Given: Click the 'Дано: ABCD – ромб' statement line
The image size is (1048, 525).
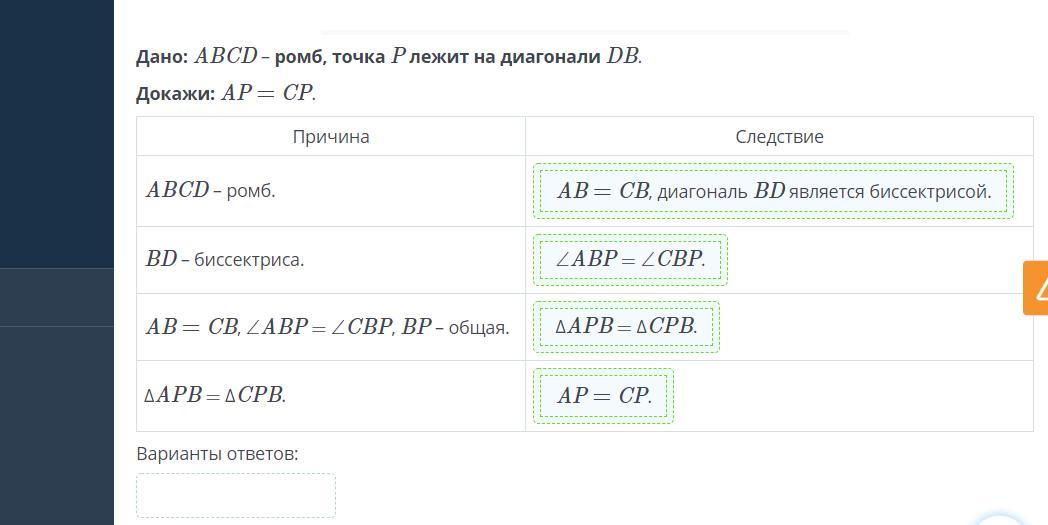Looking at the screenshot, I should click(389, 57).
